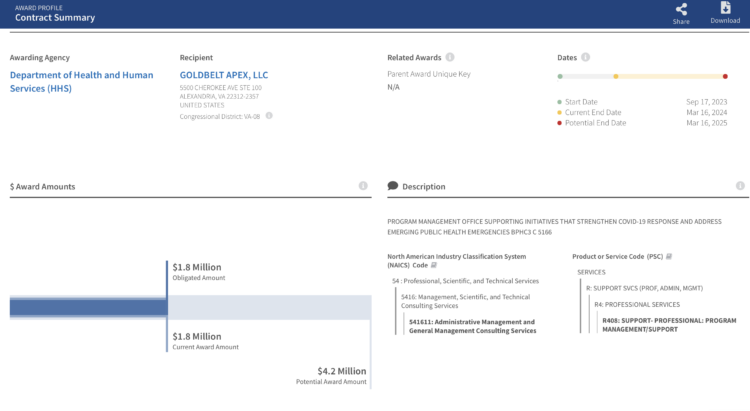Open the Dates info icon

pos(585,57)
